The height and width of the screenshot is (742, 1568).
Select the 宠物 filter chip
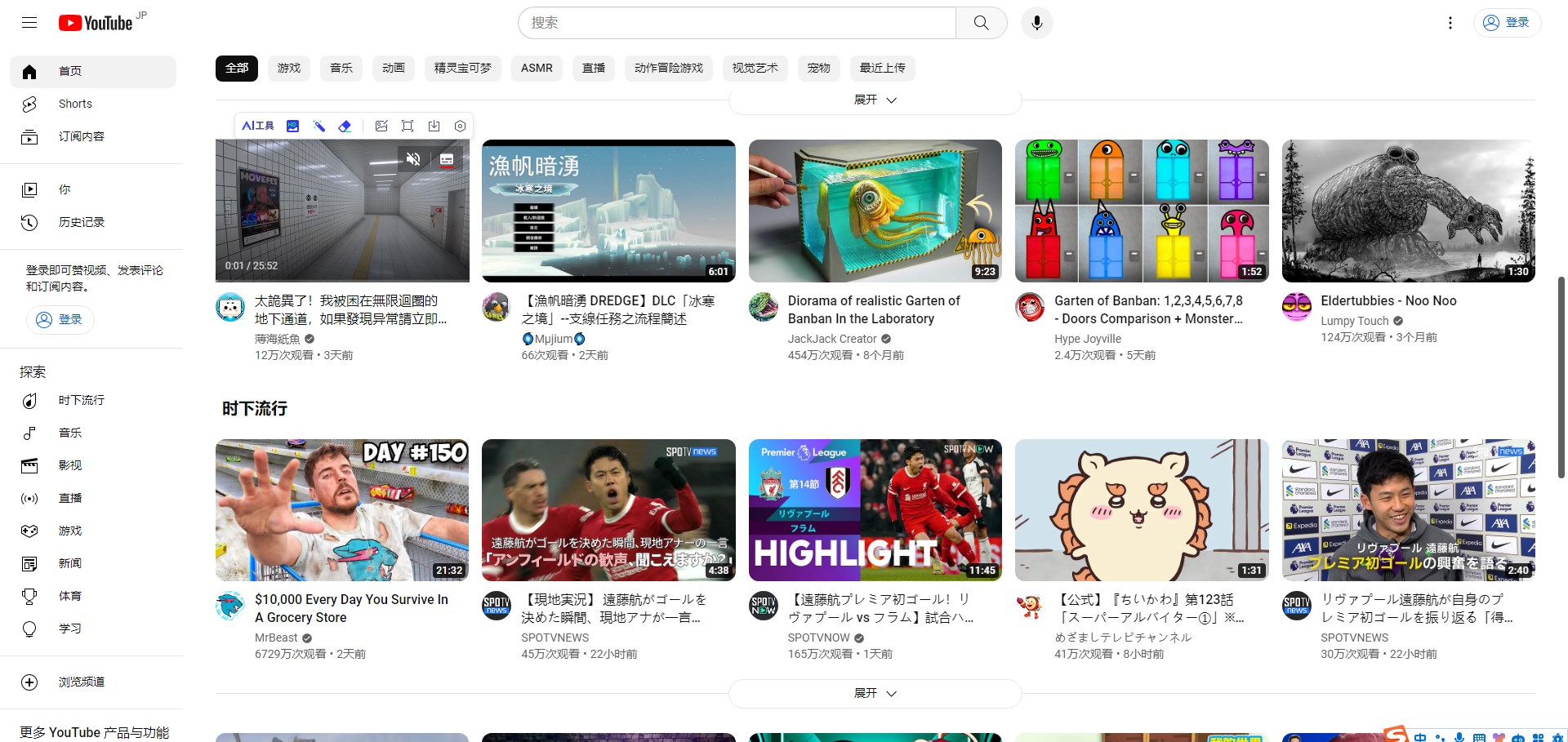pos(819,68)
